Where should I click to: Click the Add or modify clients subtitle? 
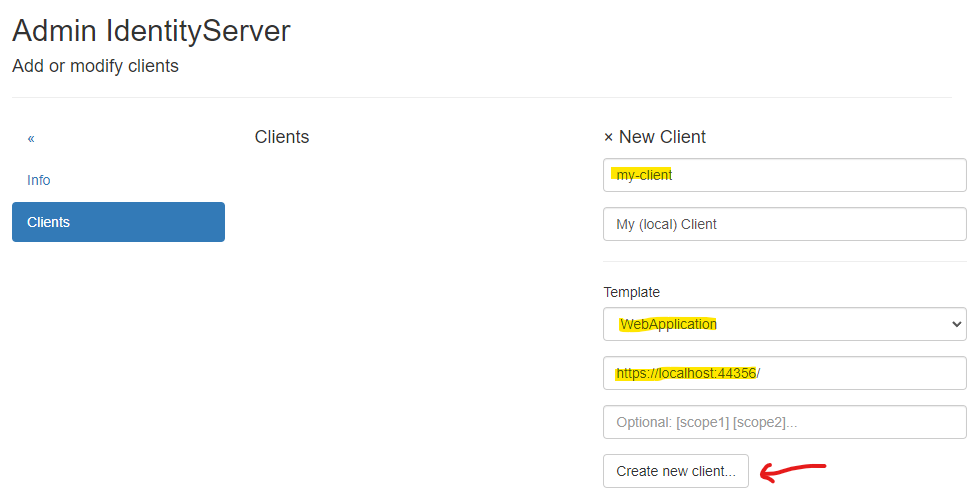(x=95, y=66)
